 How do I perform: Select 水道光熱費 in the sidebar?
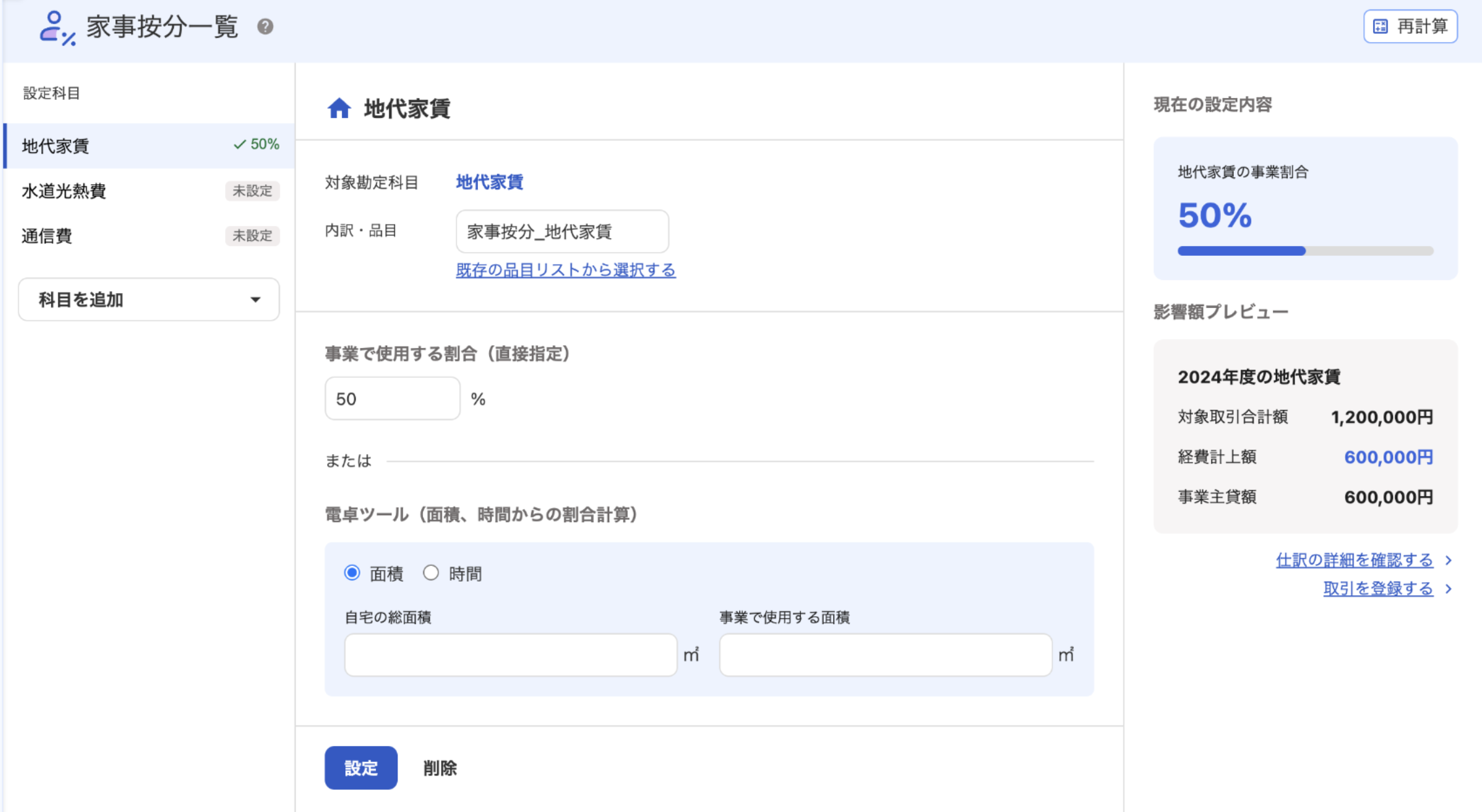point(149,191)
